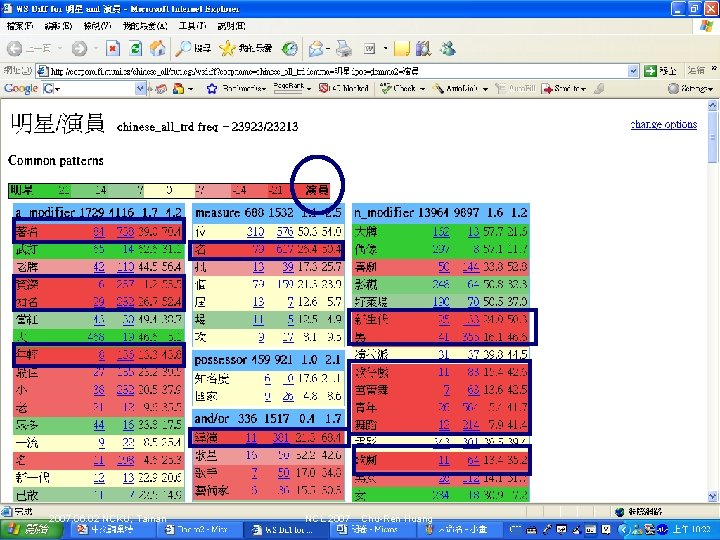
Task: Open the Mail button dropdown arrow
Action: point(328,48)
